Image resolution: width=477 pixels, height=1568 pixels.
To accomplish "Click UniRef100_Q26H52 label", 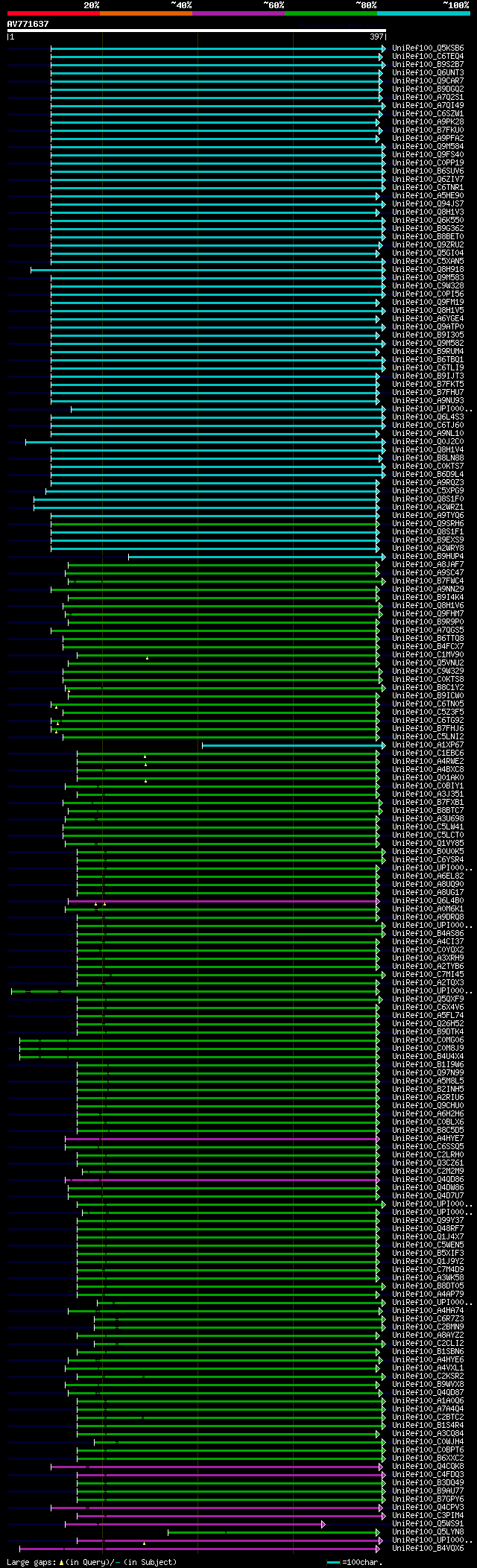I will point(428,1024).
